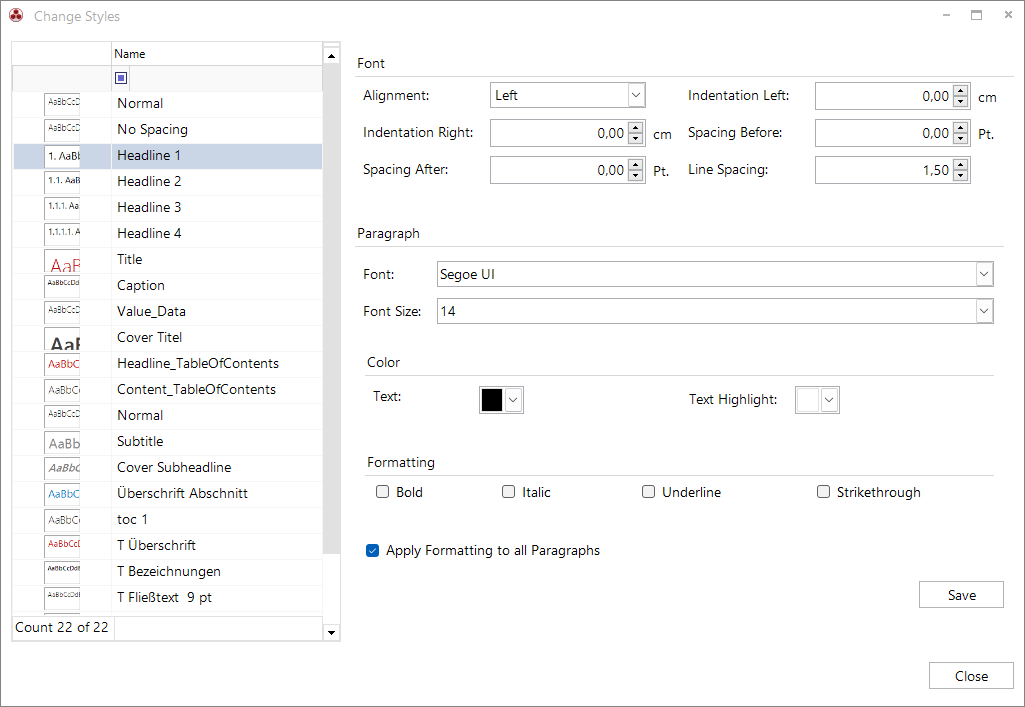Click the Change Styles app logo icon
The width and height of the screenshot is (1025, 707).
pos(16,16)
